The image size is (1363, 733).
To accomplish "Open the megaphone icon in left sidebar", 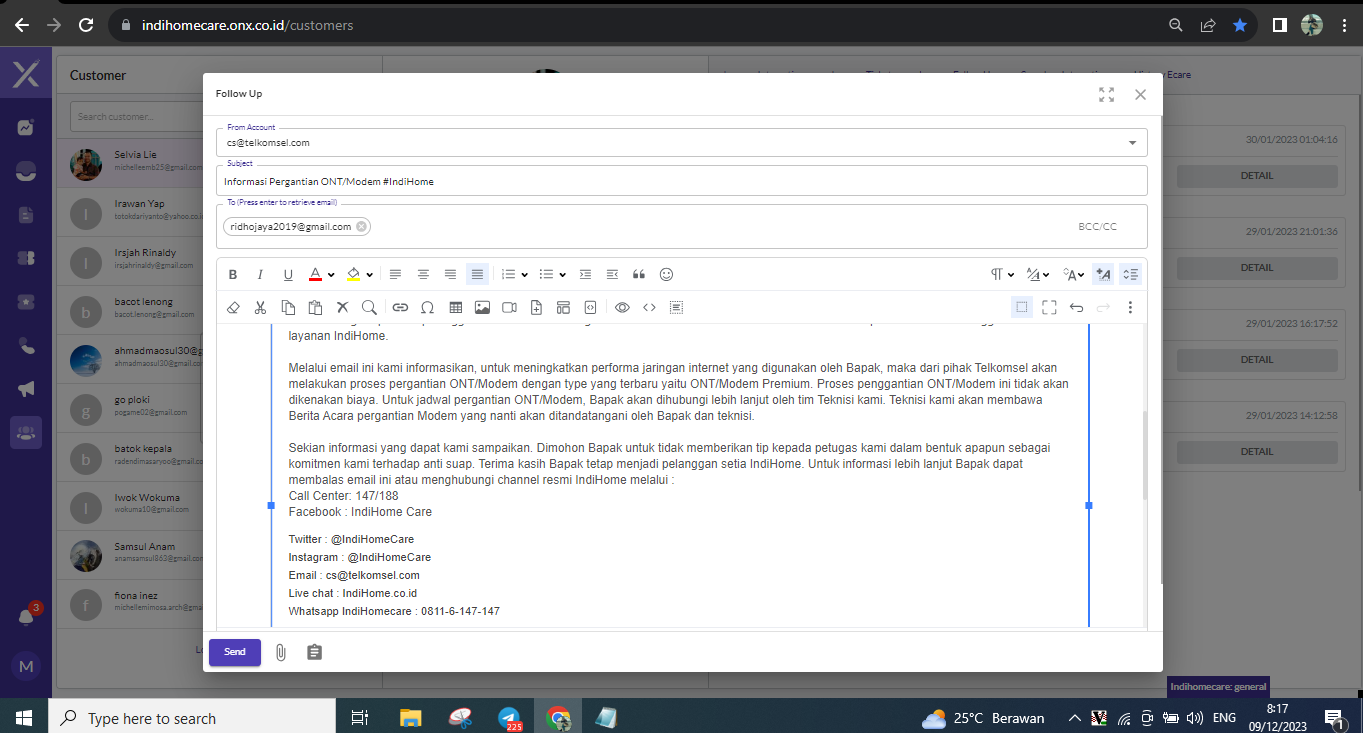I will pos(26,389).
